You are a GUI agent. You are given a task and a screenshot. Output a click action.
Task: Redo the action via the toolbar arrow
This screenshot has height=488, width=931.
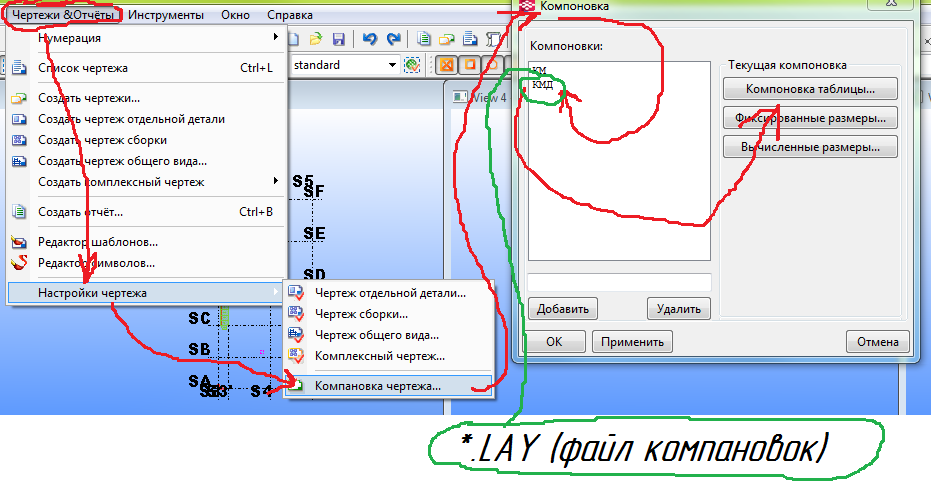pos(393,39)
